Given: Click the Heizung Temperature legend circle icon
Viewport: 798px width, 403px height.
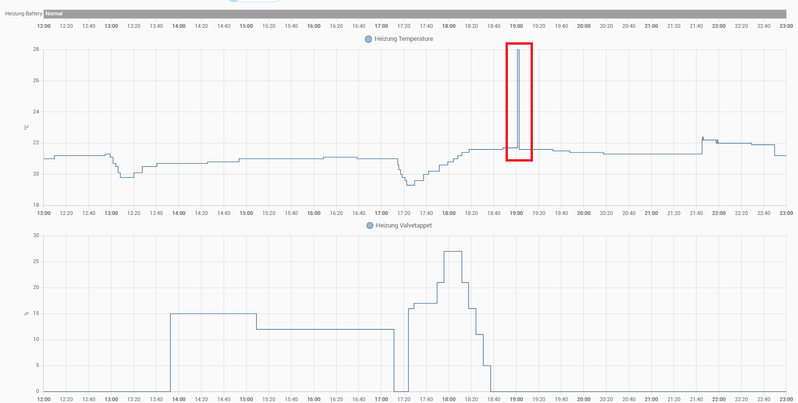Looking at the screenshot, I should [x=368, y=39].
